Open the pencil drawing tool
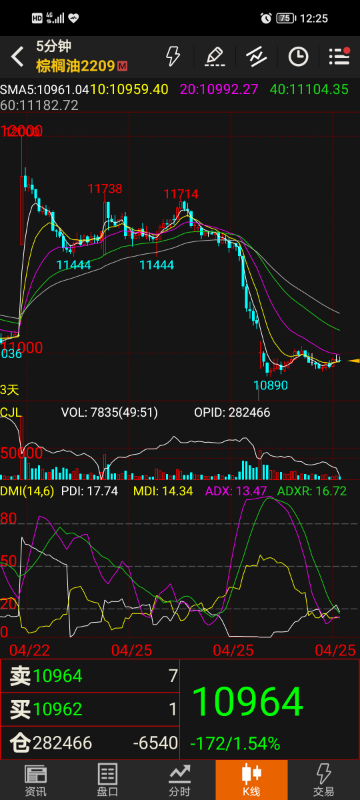Image resolution: width=360 pixels, height=800 pixels. 215,56
